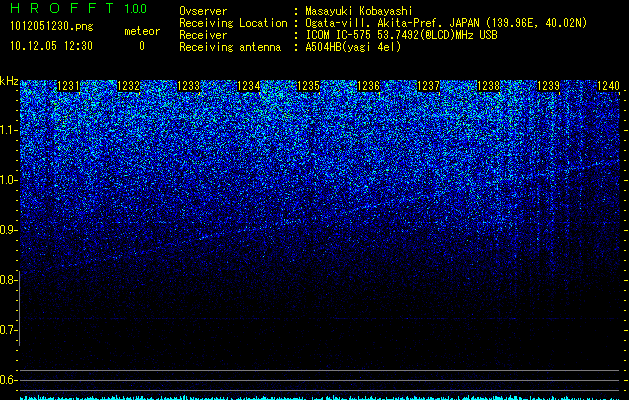Image resolution: width=629 pixels, height=400 pixels.
Task: Click the kHz axis unit label
Action: click(9, 81)
